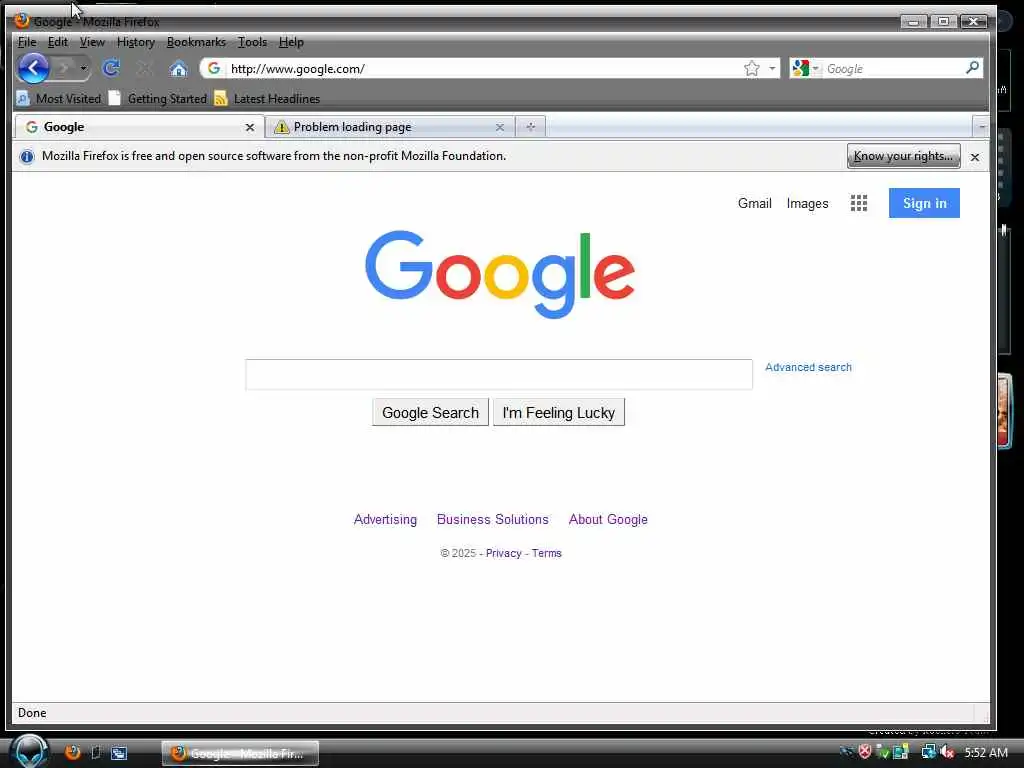1024x768 pixels.
Task: Go to the Home page icon
Action: click(x=178, y=68)
